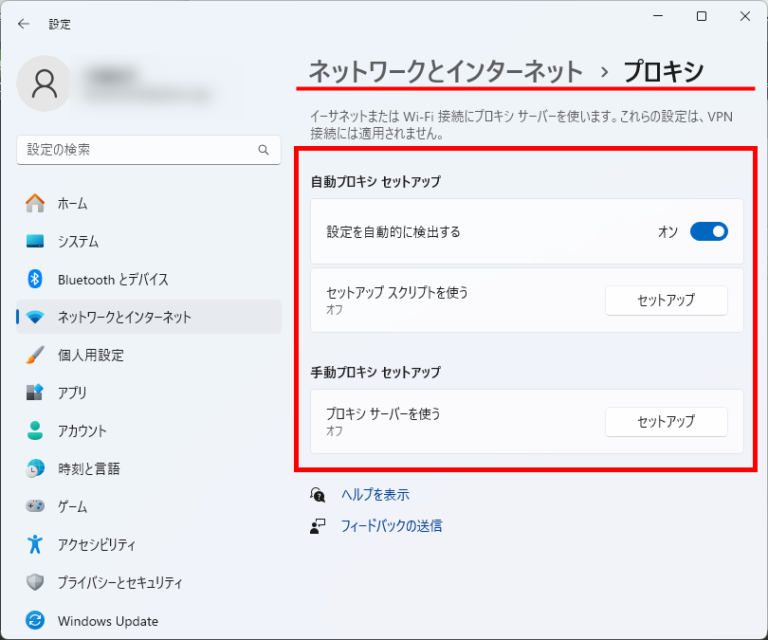Click the help headset icon
The image size is (768, 640).
pos(317,495)
